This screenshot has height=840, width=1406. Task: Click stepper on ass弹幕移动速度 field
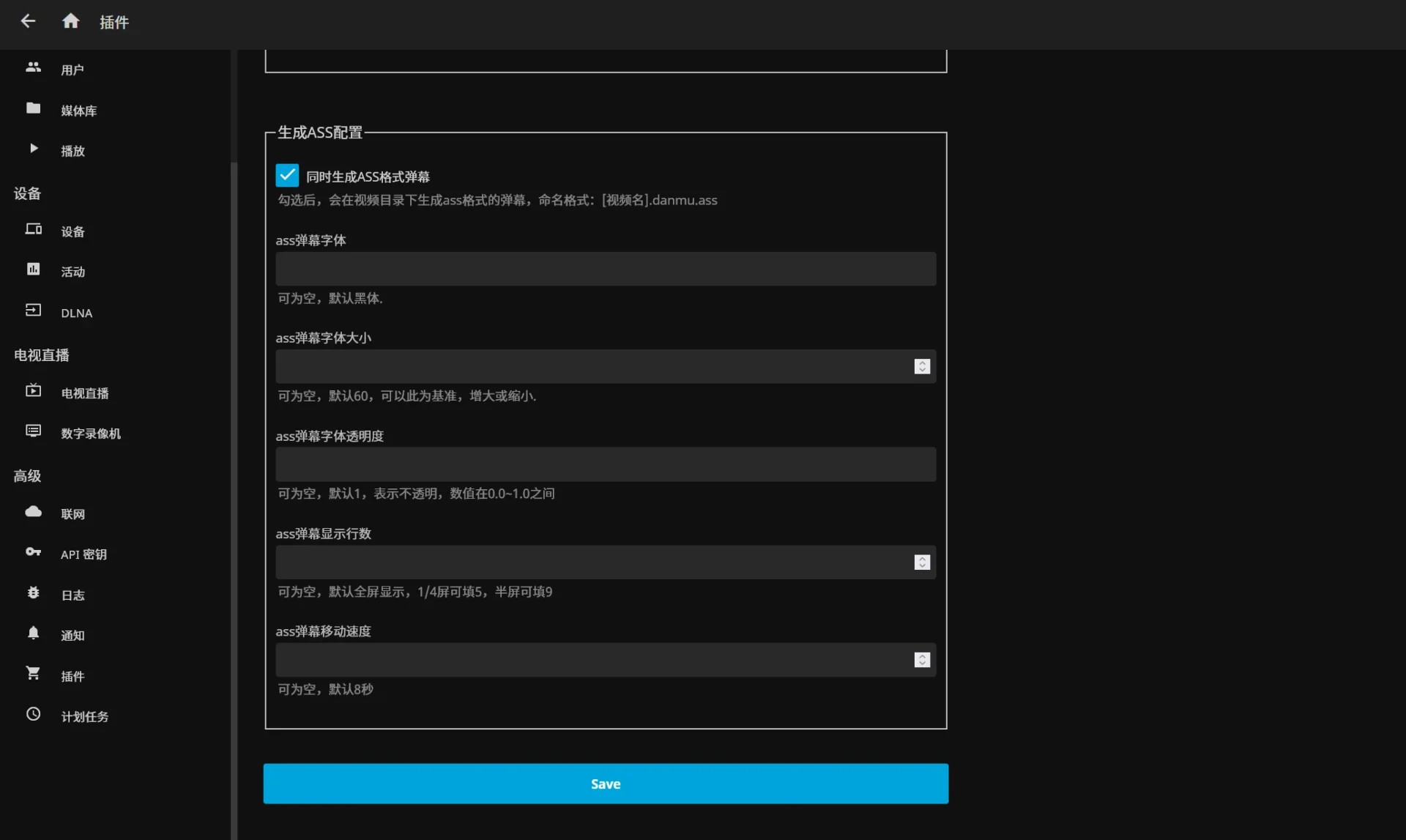[922, 660]
